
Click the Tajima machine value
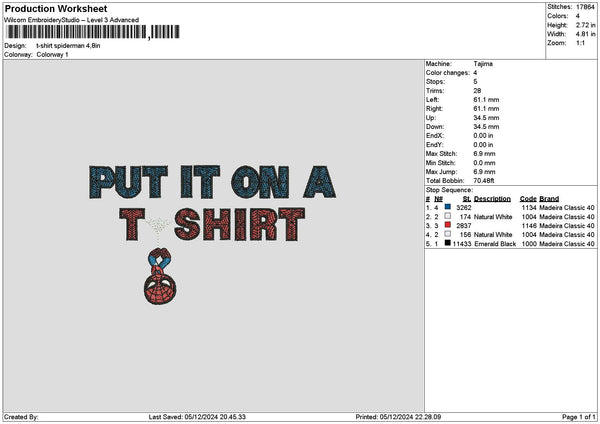pos(484,63)
